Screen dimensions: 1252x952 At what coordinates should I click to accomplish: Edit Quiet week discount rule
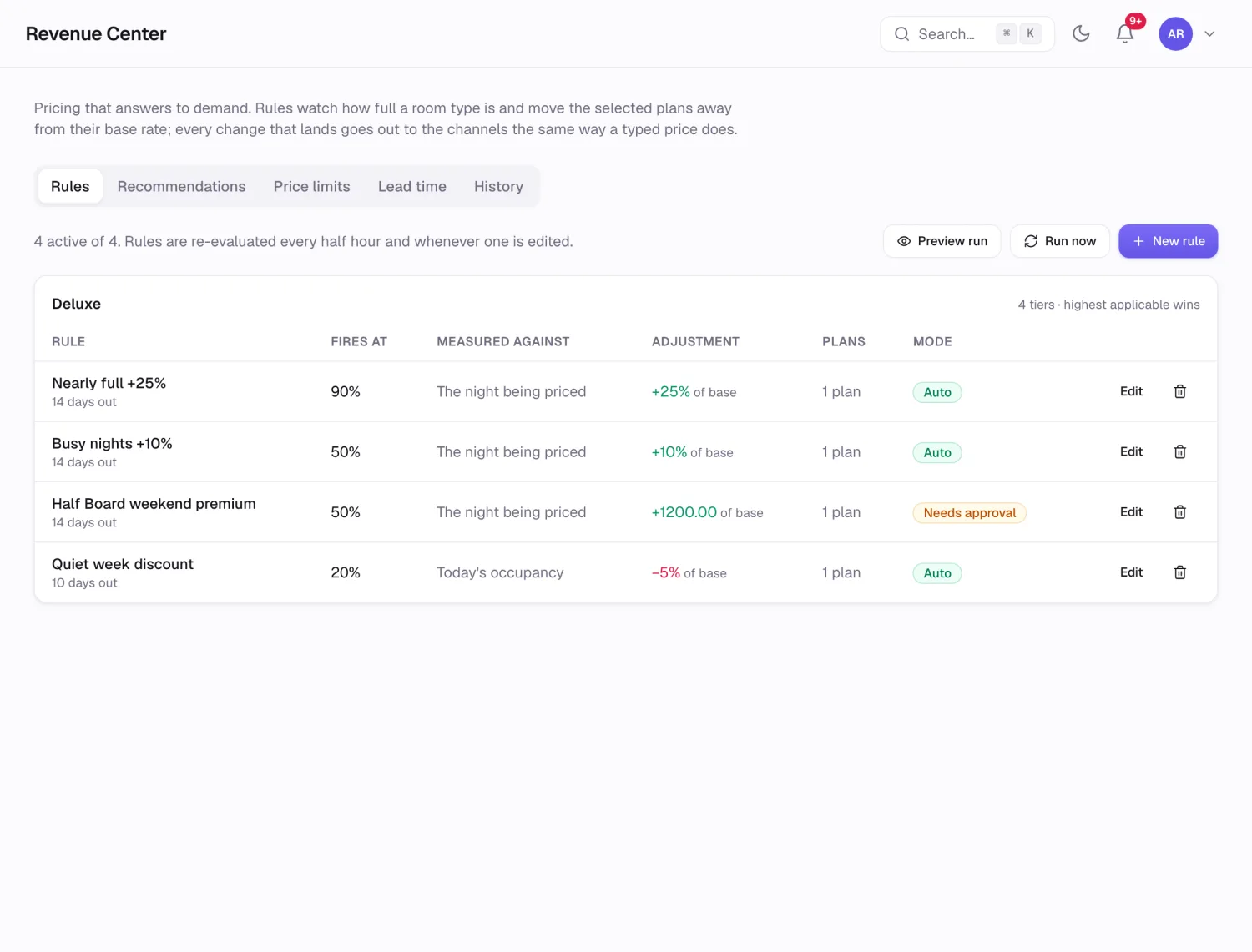1131,572
